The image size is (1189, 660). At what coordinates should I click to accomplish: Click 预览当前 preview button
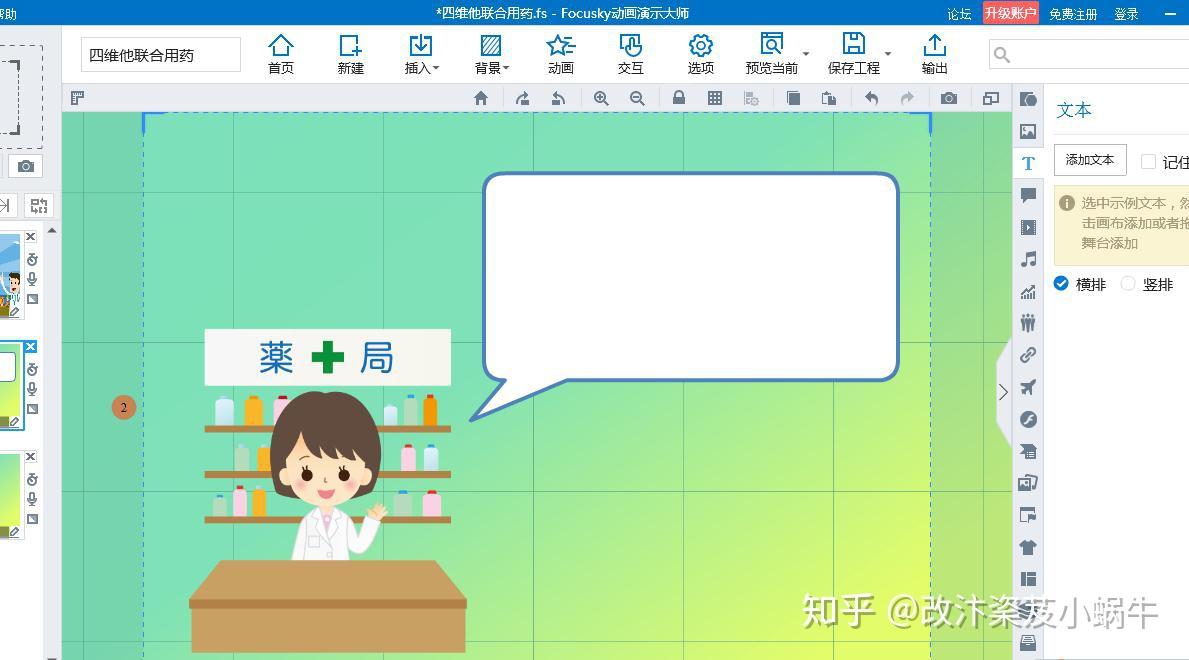tap(771, 54)
